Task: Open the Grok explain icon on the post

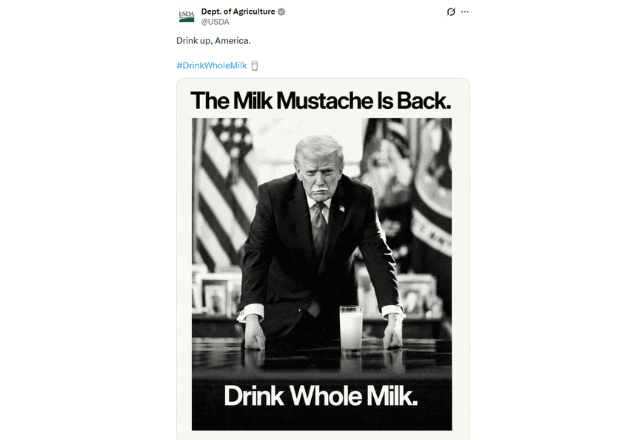Action: (451, 12)
